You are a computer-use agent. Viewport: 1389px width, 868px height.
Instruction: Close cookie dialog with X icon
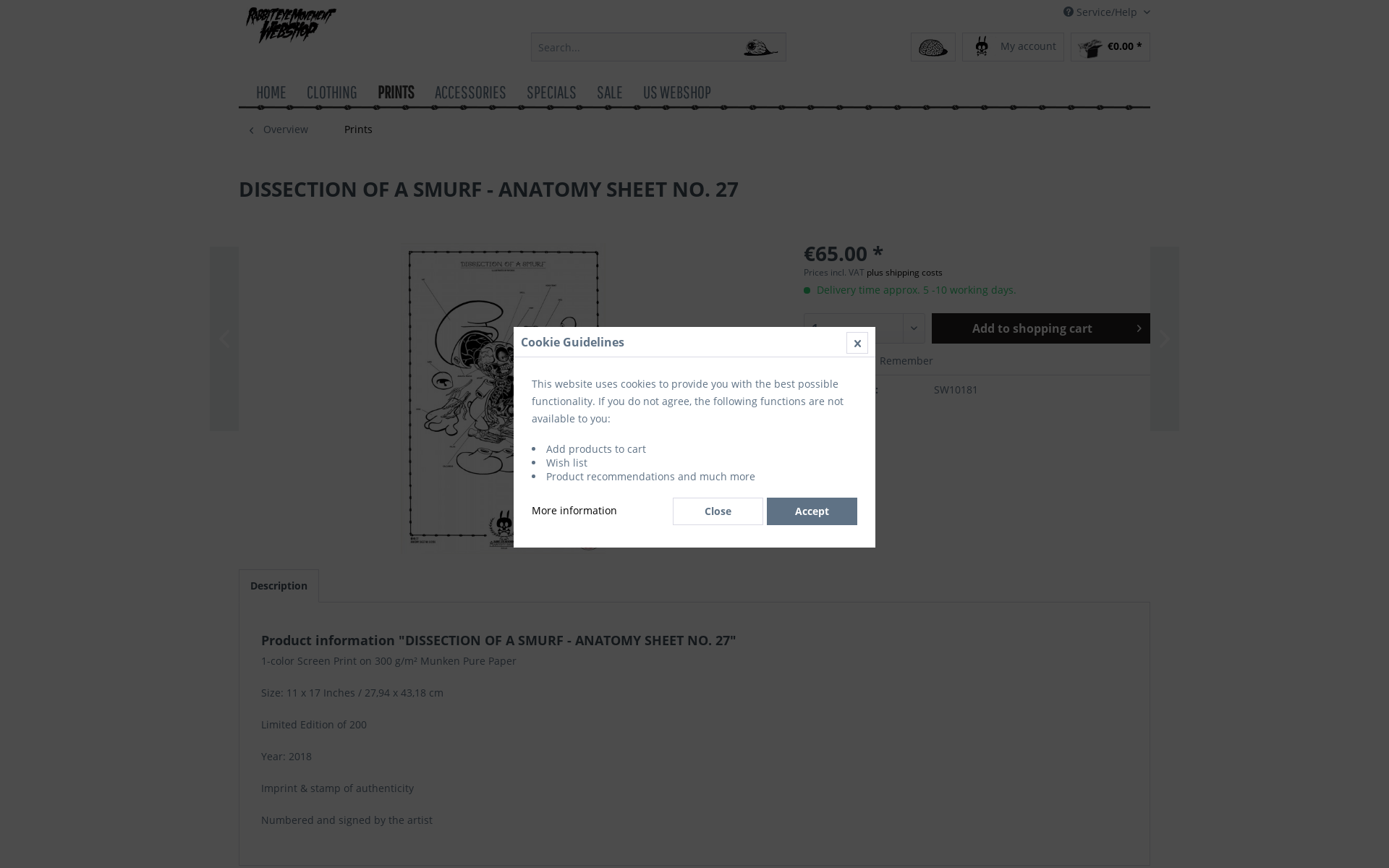click(857, 343)
